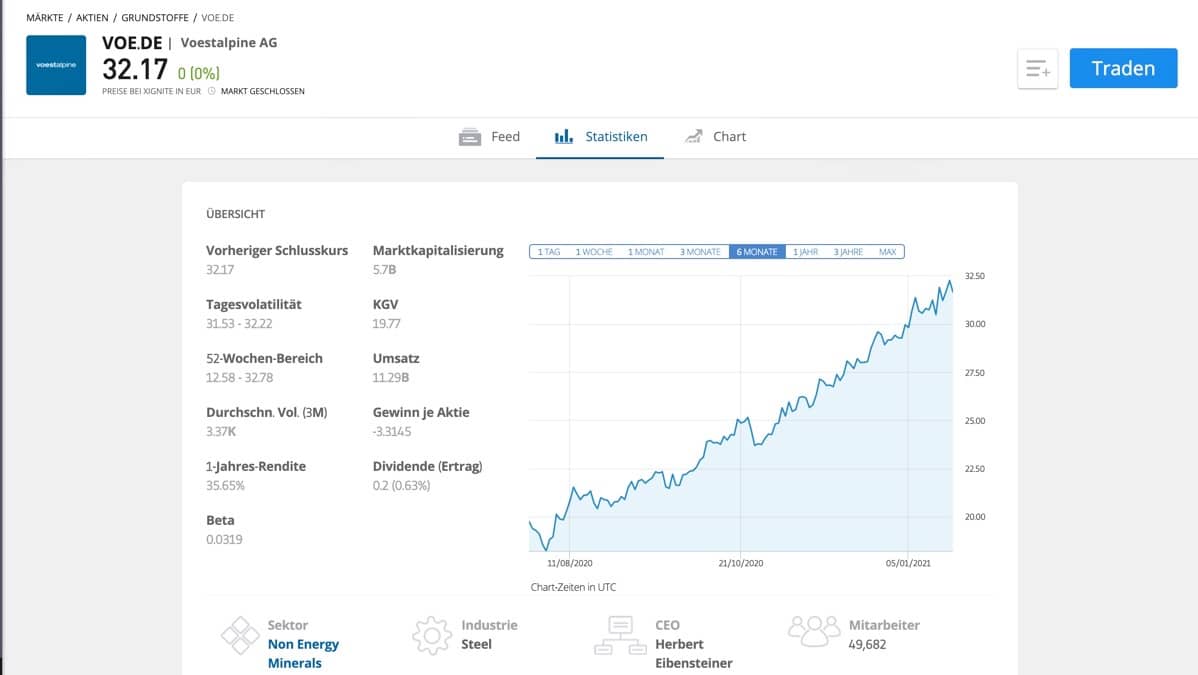The width and height of the screenshot is (1198, 675).
Task: Click the Mitarbeiter people icon
Action: (x=814, y=631)
